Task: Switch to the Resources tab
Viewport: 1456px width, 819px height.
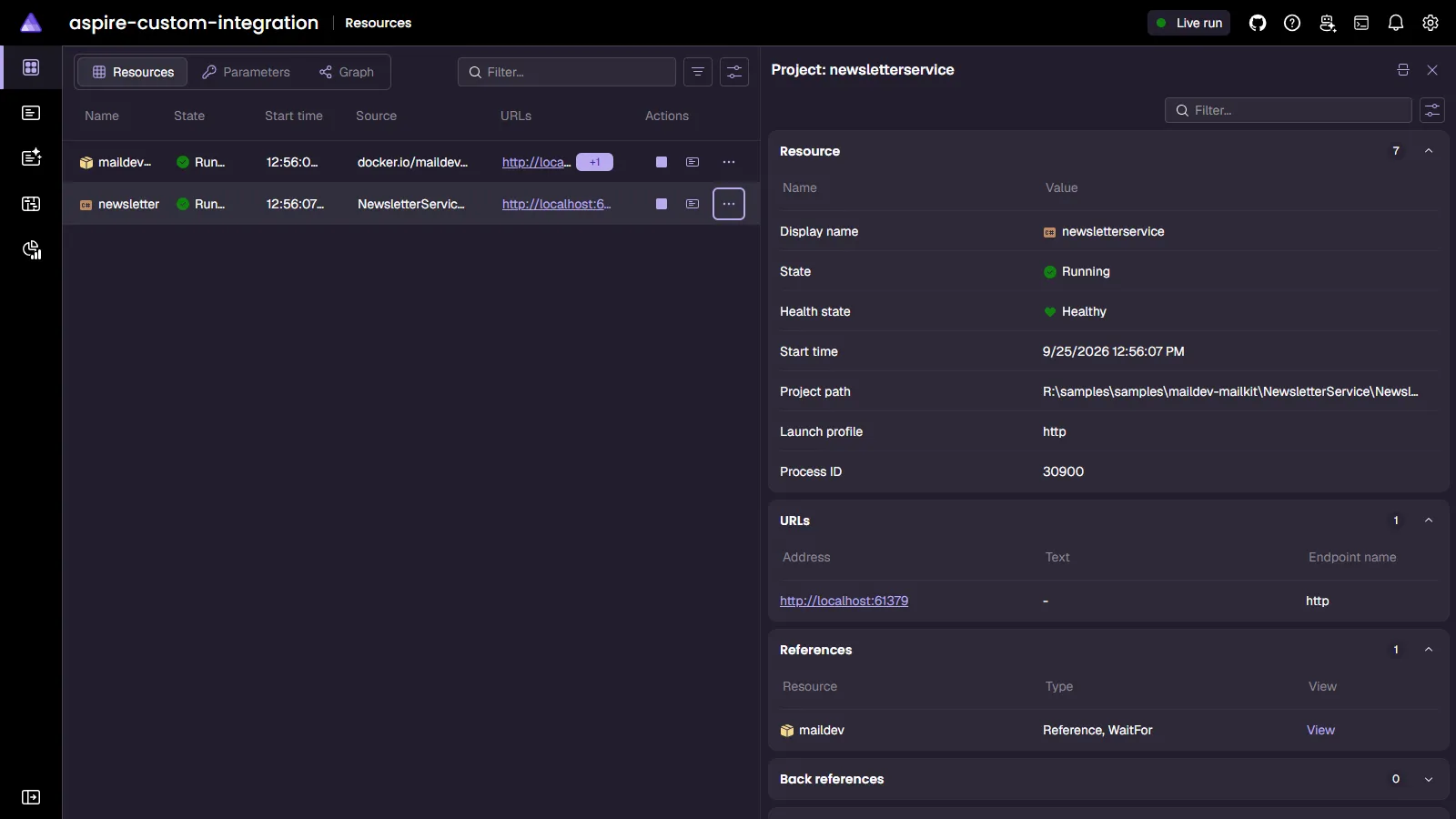Action: click(133, 72)
